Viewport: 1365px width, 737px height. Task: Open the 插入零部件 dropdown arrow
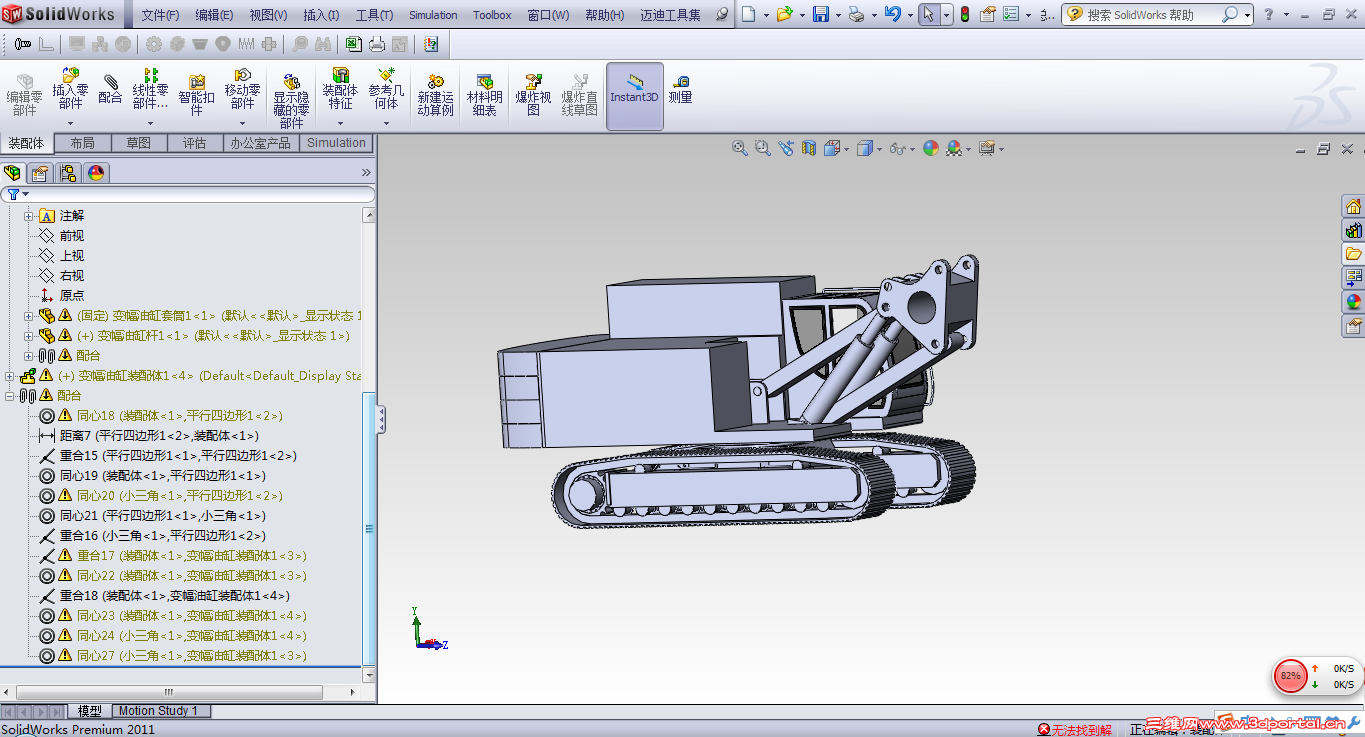pyautogui.click(x=70, y=124)
